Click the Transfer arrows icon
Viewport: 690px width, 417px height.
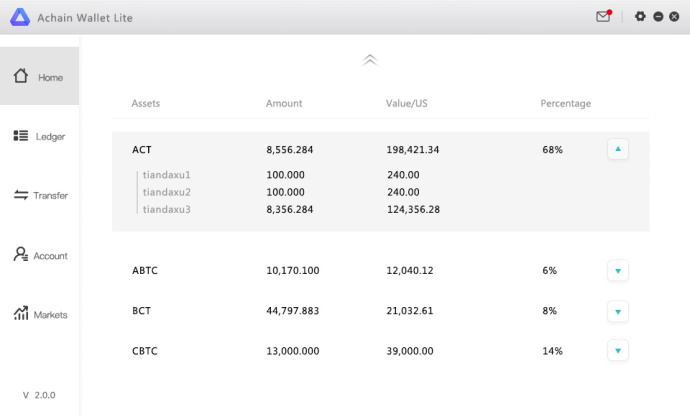(x=21, y=195)
